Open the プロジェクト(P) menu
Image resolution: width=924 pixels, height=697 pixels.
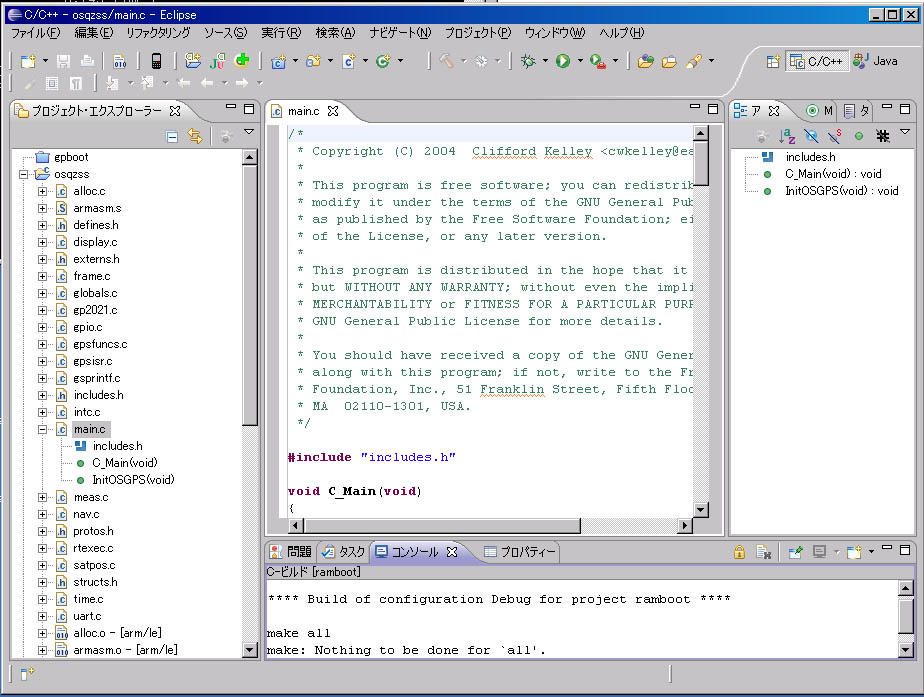[x=477, y=33]
